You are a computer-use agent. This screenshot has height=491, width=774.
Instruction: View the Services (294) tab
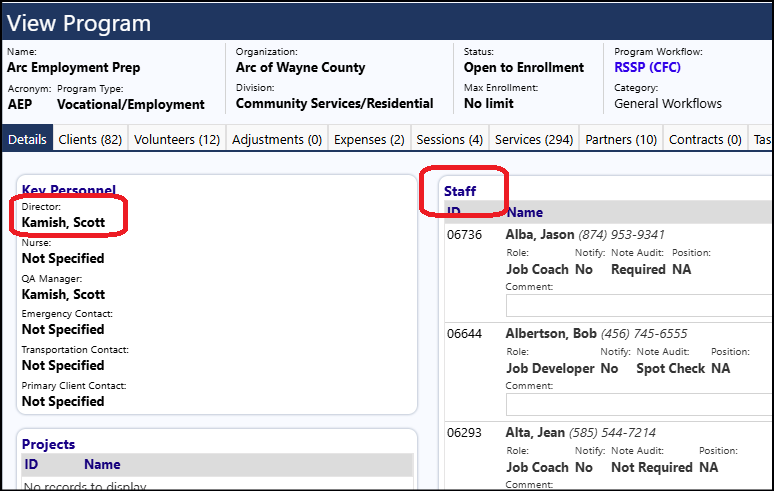(x=534, y=139)
